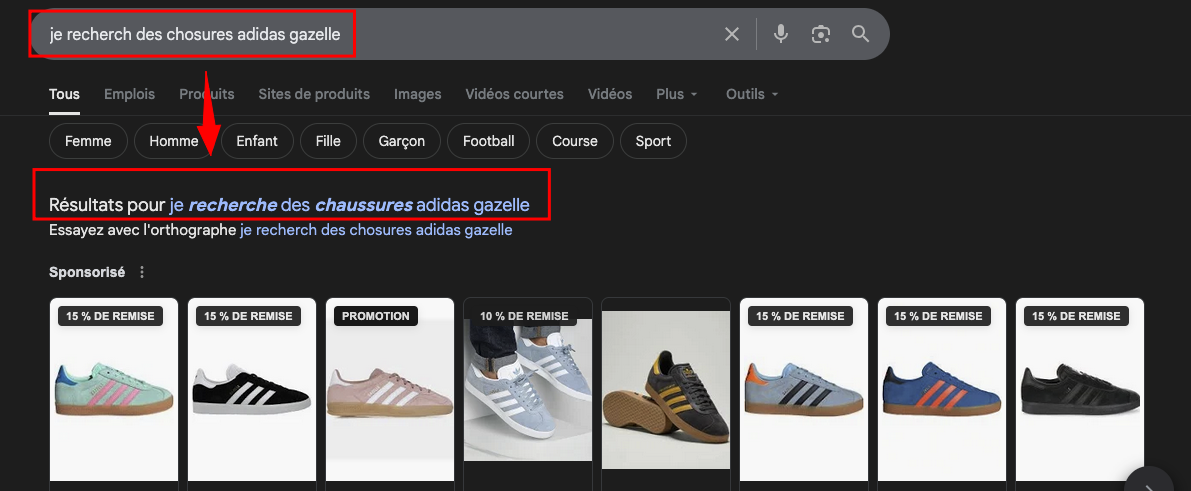Start voice search with microphone icon
1191x491 pixels.
tap(781, 35)
